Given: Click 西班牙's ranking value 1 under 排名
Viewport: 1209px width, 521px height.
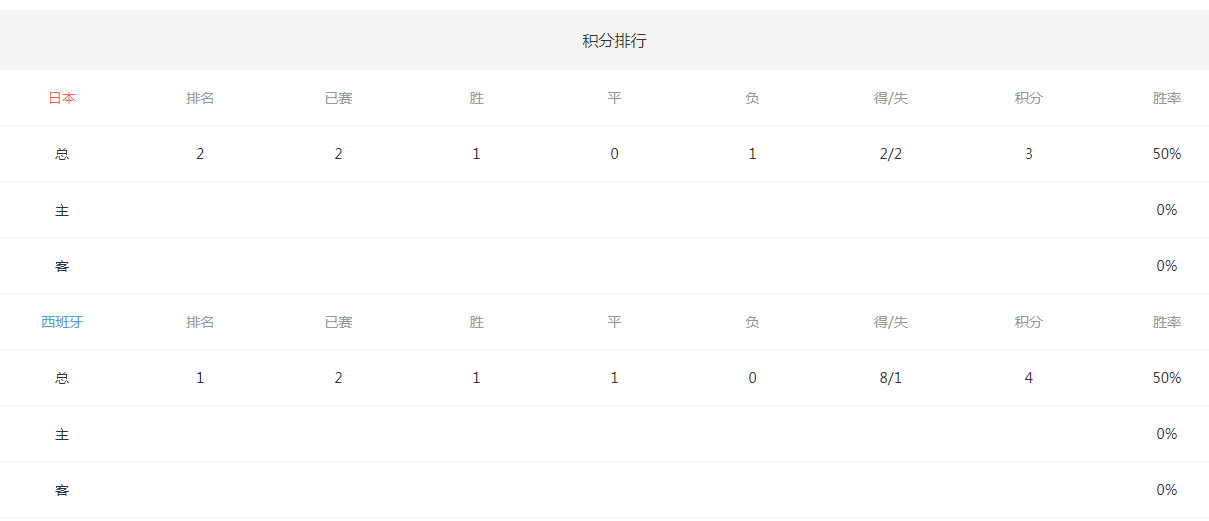Looking at the screenshot, I should (x=200, y=378).
